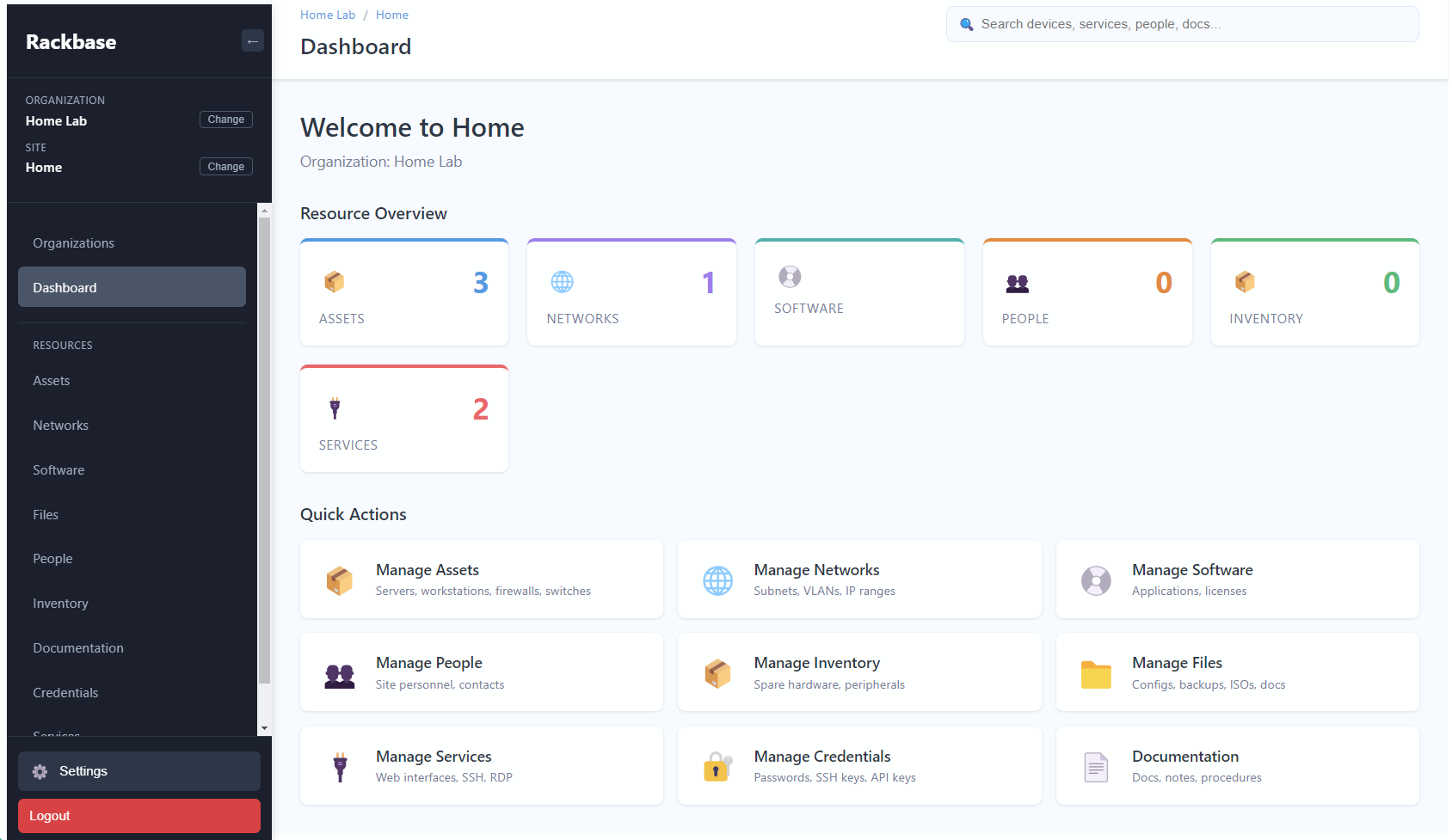Screen dimensions: 1452x840
Task: Click the Assets count 3
Action: [481, 283]
